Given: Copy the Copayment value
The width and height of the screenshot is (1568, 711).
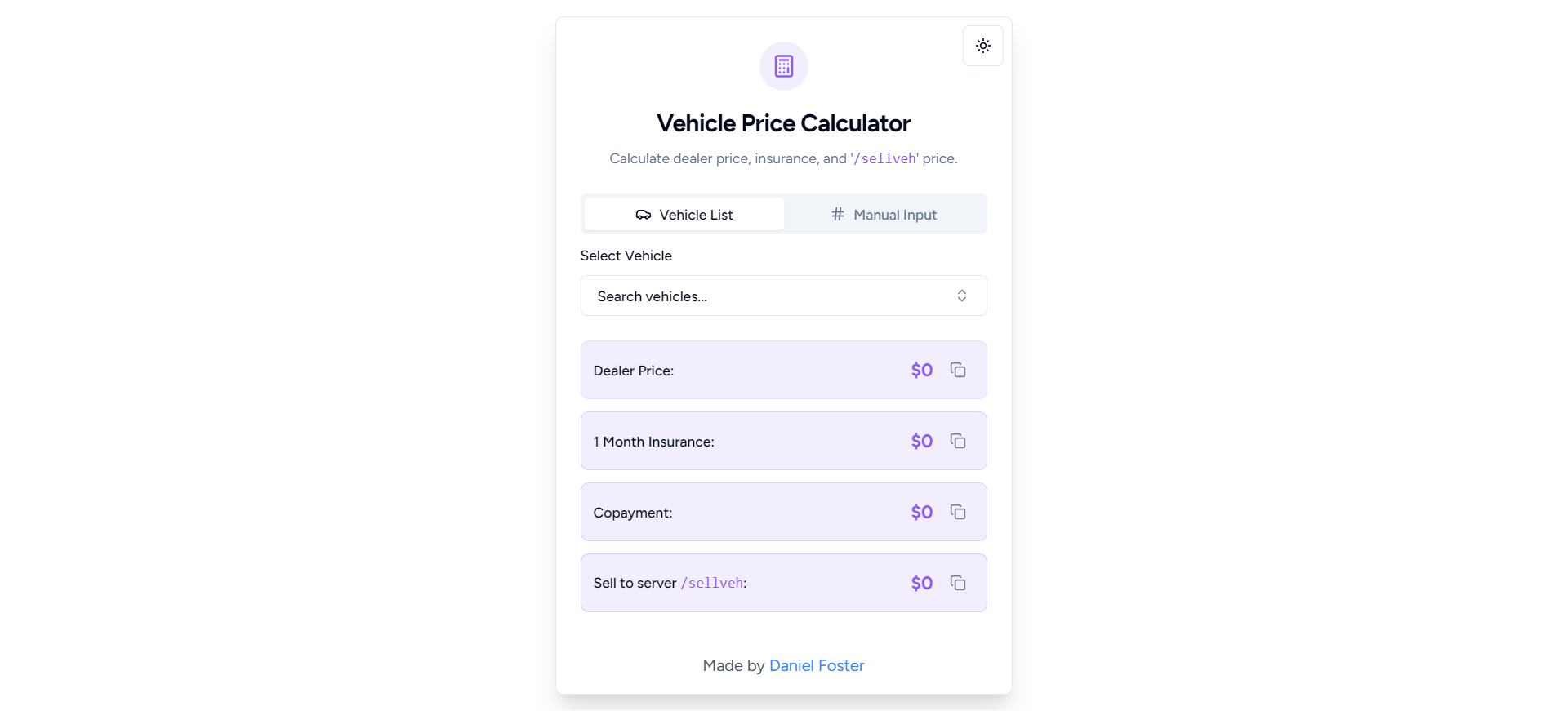Looking at the screenshot, I should 958,512.
